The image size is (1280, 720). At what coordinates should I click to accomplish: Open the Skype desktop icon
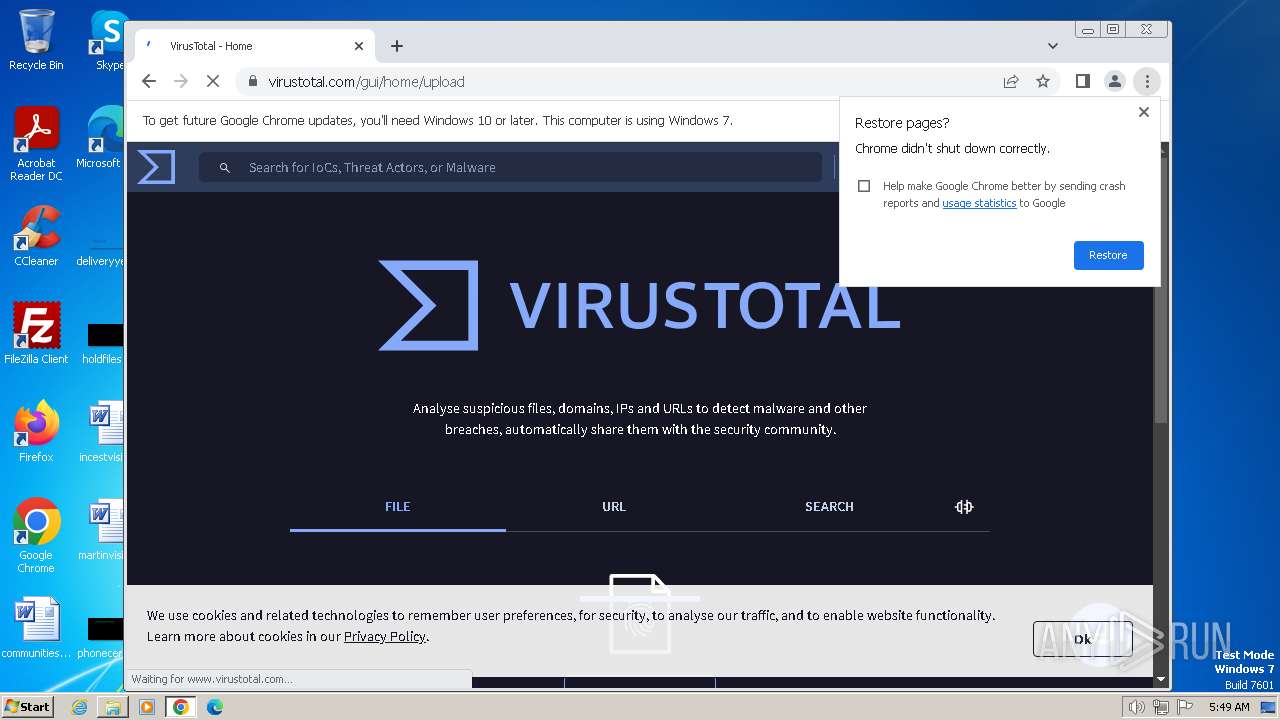tap(108, 40)
